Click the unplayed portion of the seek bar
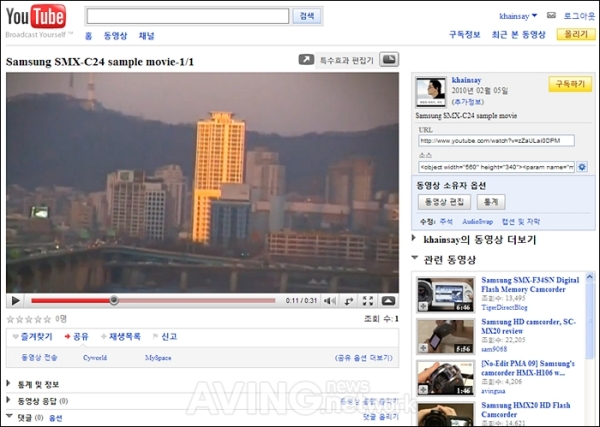600x427 pixels. pos(197,301)
